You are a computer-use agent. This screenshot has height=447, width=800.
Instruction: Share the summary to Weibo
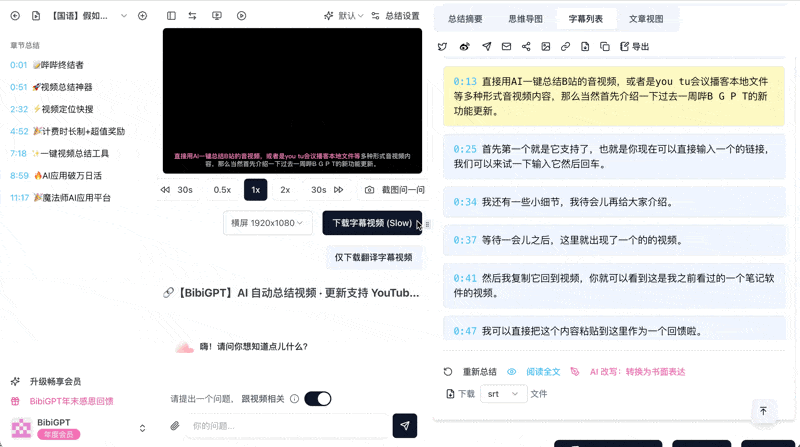pyautogui.click(x=464, y=47)
